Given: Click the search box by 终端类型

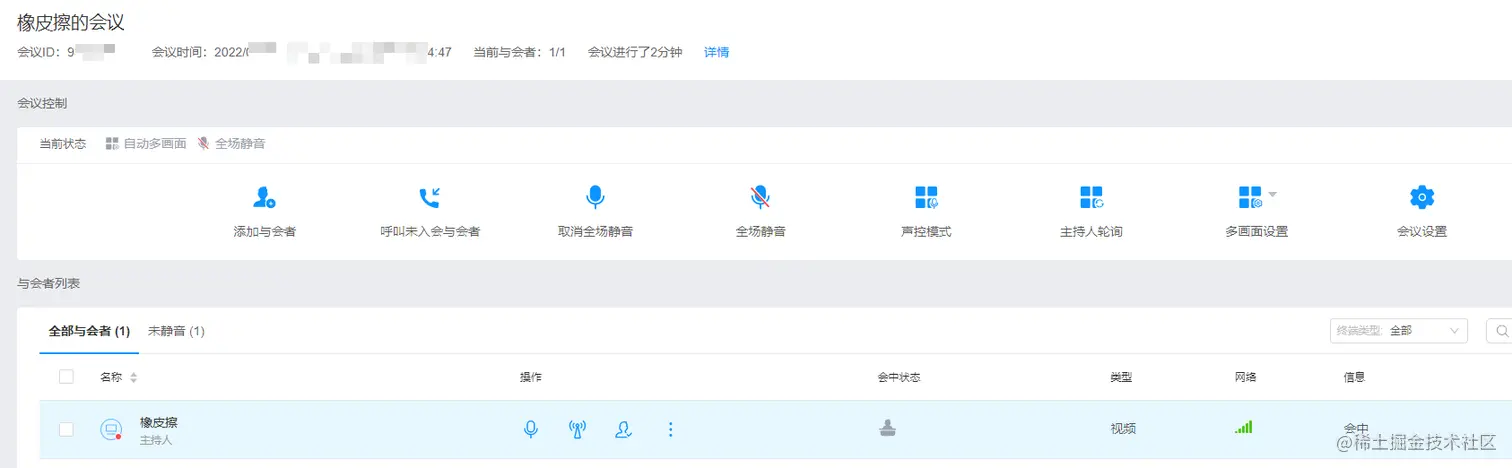Looking at the screenshot, I should [x=1499, y=331].
